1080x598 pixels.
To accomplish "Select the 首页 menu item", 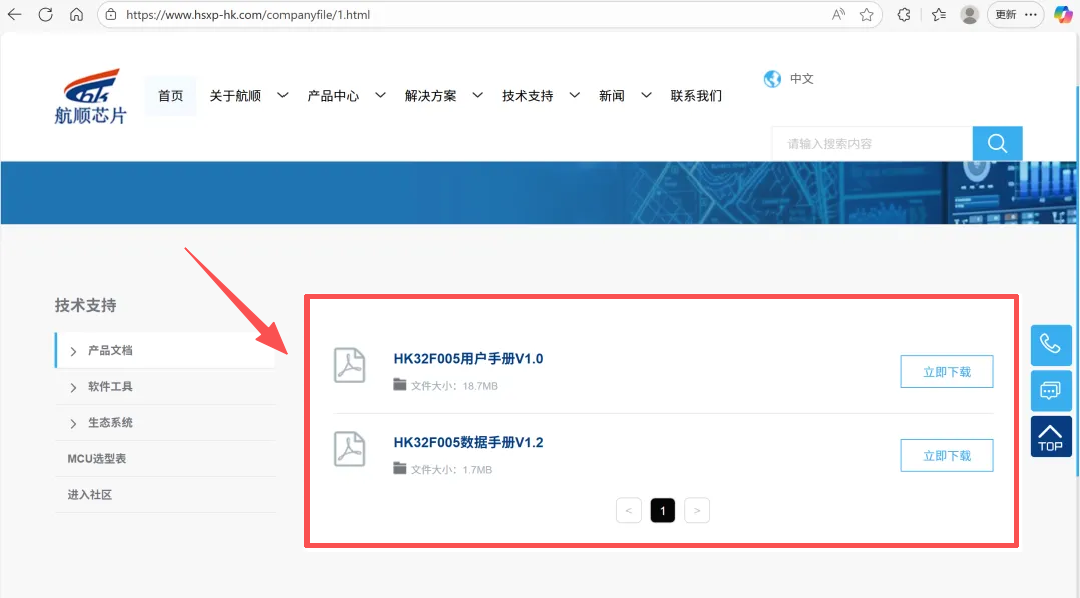I will 170,95.
